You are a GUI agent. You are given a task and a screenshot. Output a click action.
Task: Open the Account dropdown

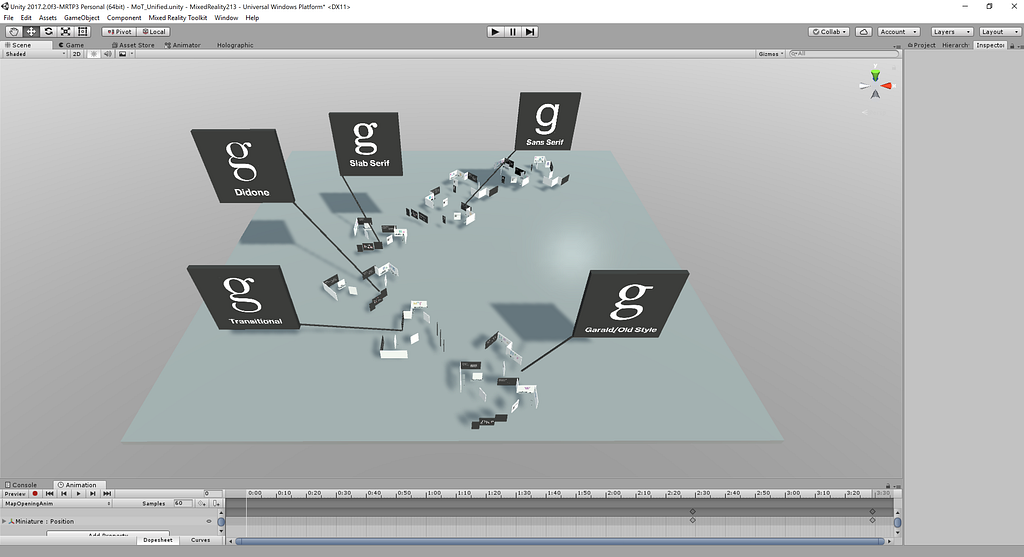point(899,31)
